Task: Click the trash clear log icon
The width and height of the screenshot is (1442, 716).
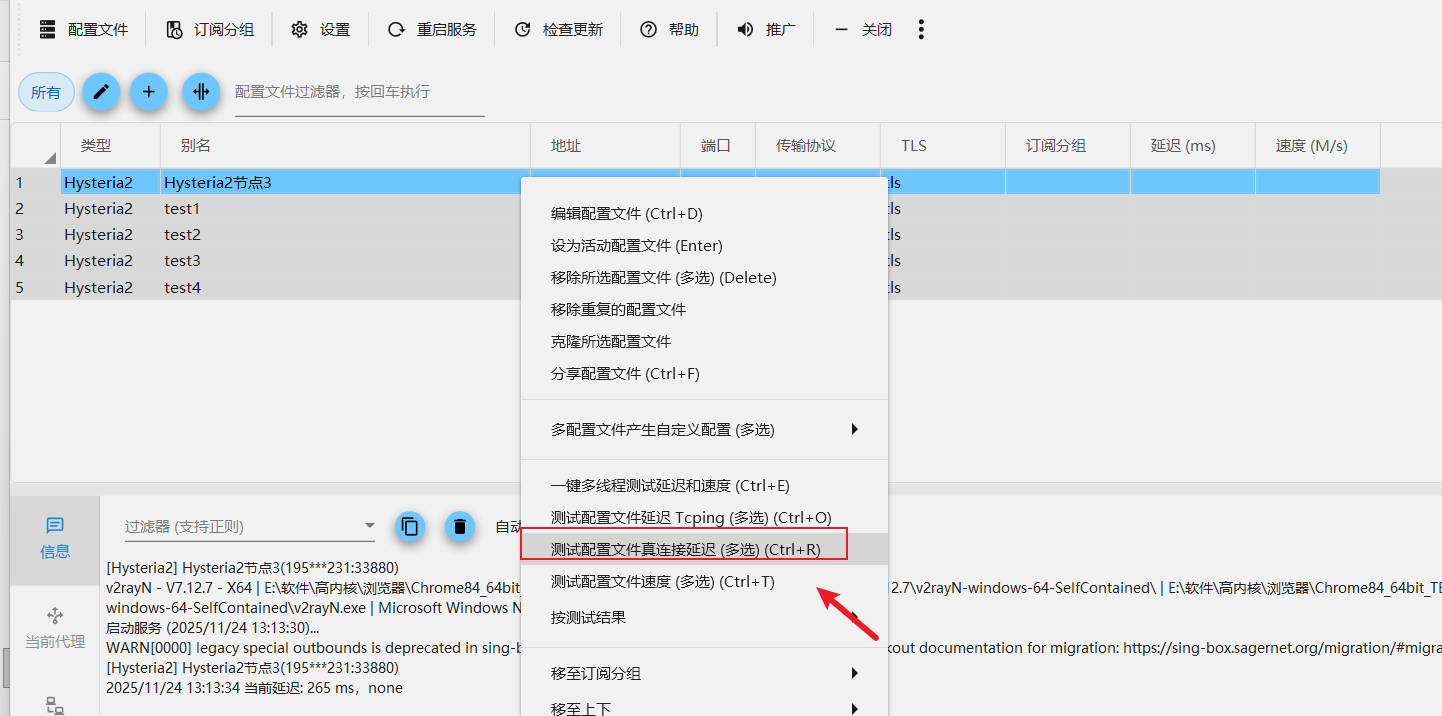Action: 459,526
